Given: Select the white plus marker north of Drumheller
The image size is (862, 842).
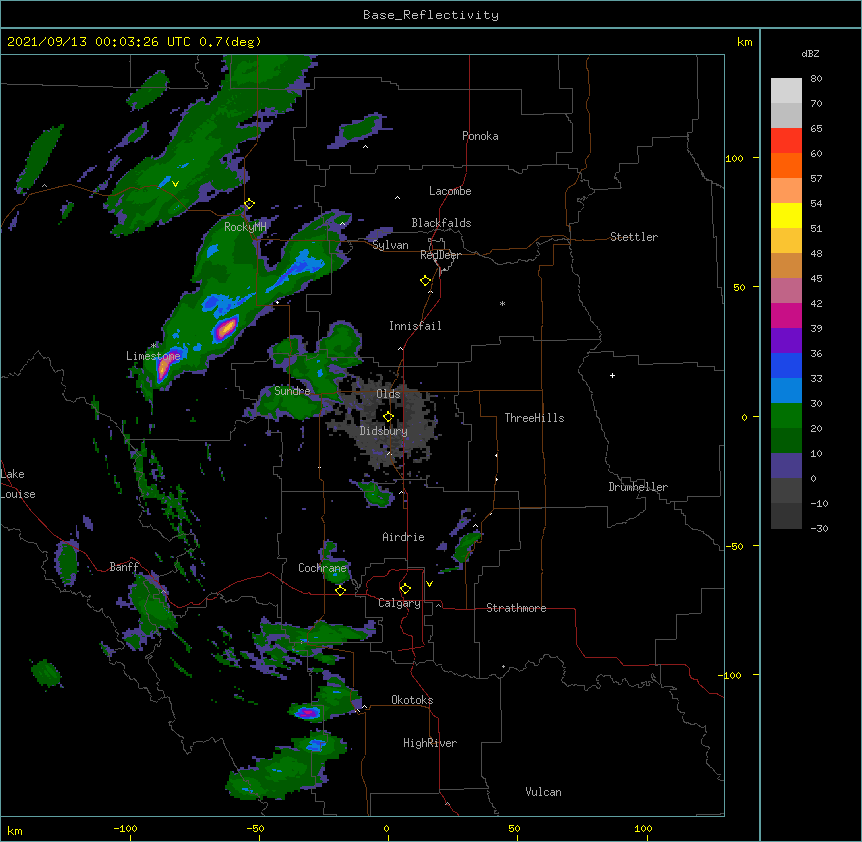Looking at the screenshot, I should click(x=612, y=375).
